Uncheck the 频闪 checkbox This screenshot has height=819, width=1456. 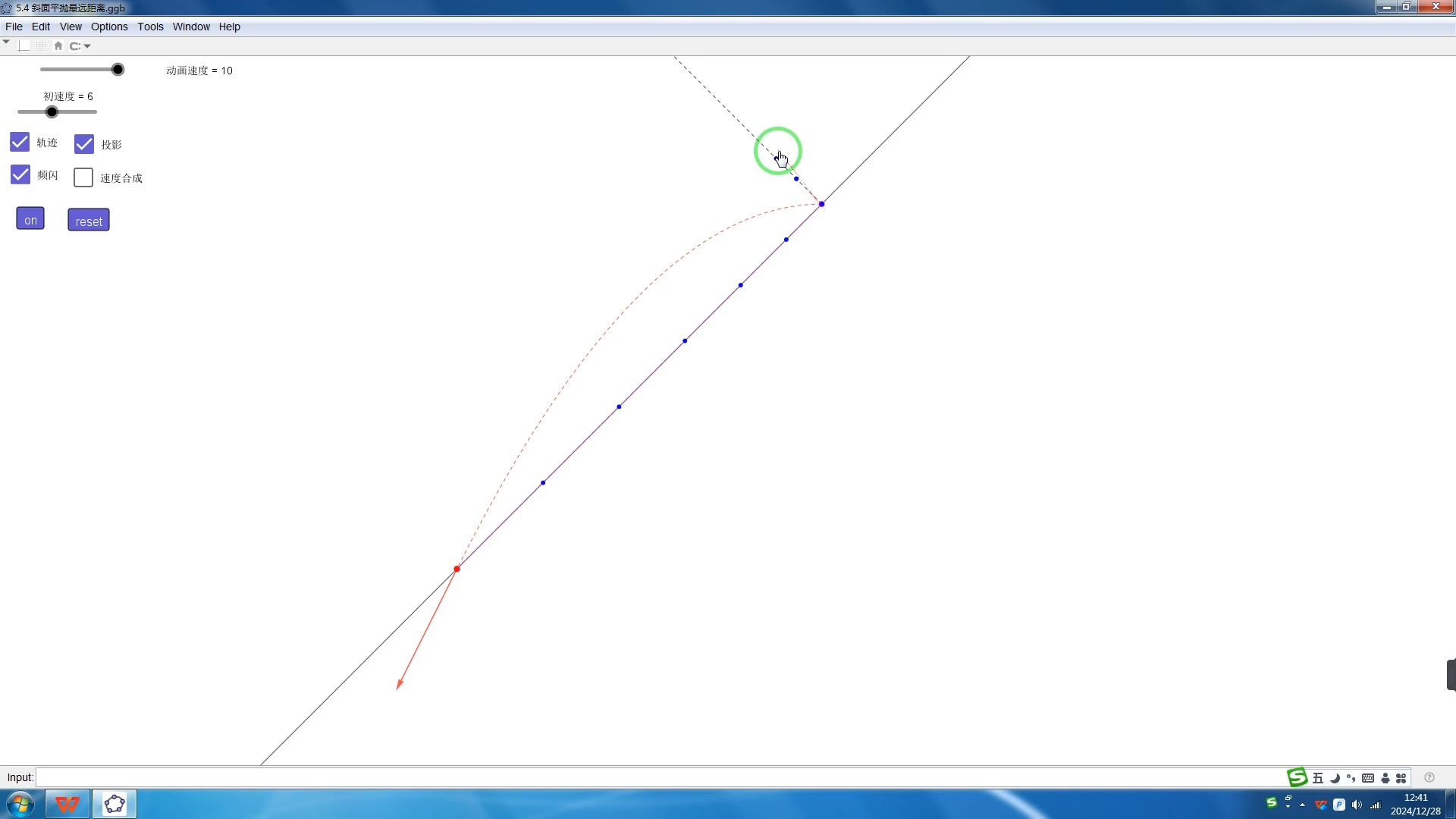click(20, 175)
